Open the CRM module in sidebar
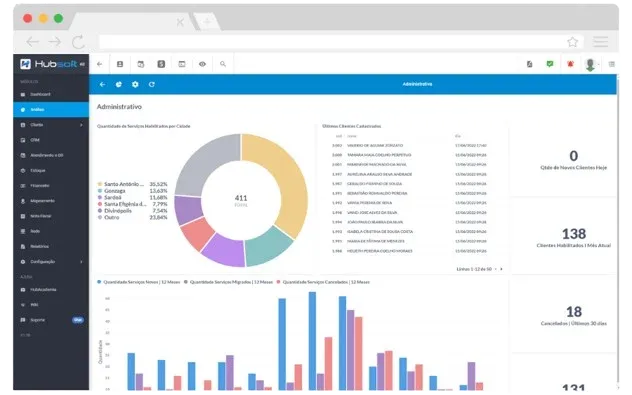Screen dimensions: 632x395 point(35,140)
